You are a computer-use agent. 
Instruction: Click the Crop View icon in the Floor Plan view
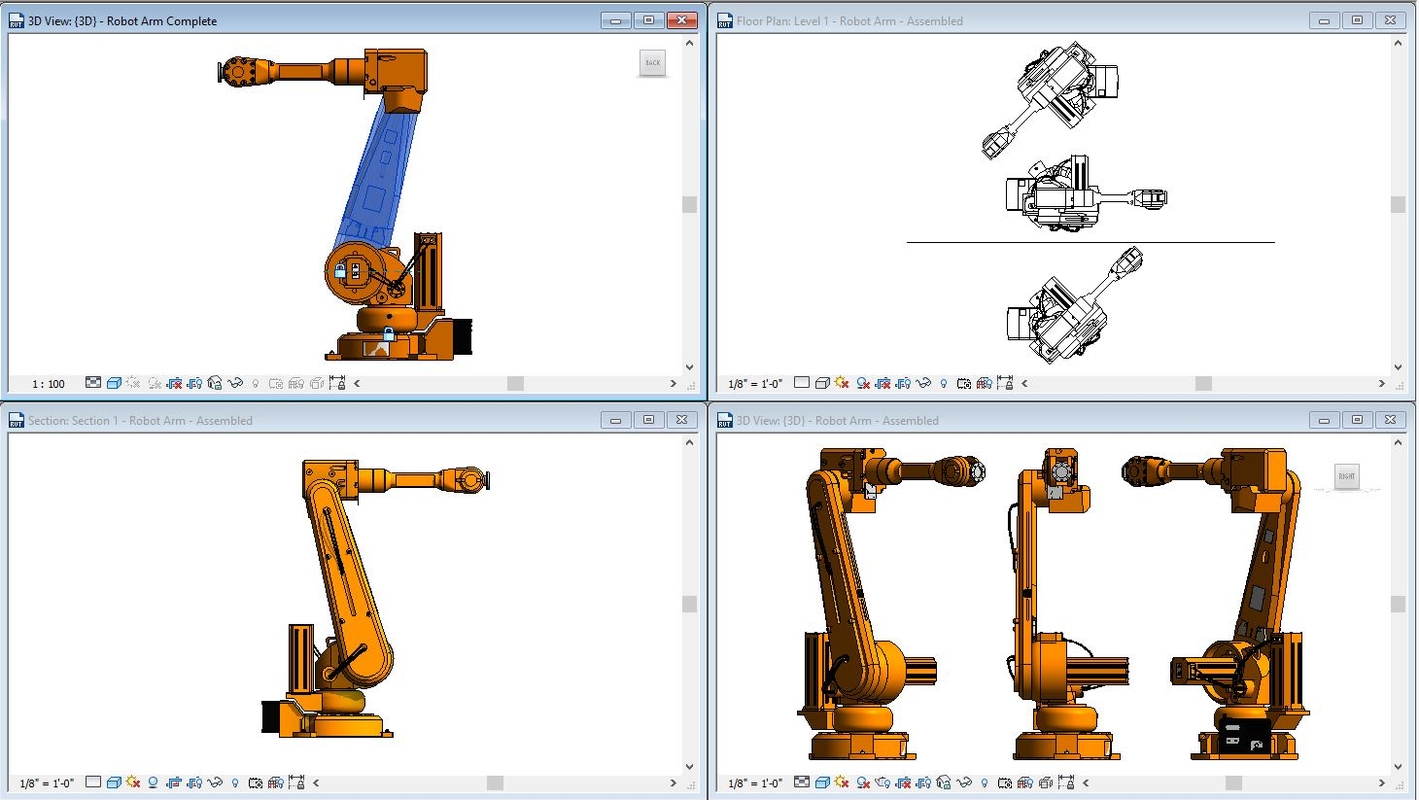click(x=885, y=384)
